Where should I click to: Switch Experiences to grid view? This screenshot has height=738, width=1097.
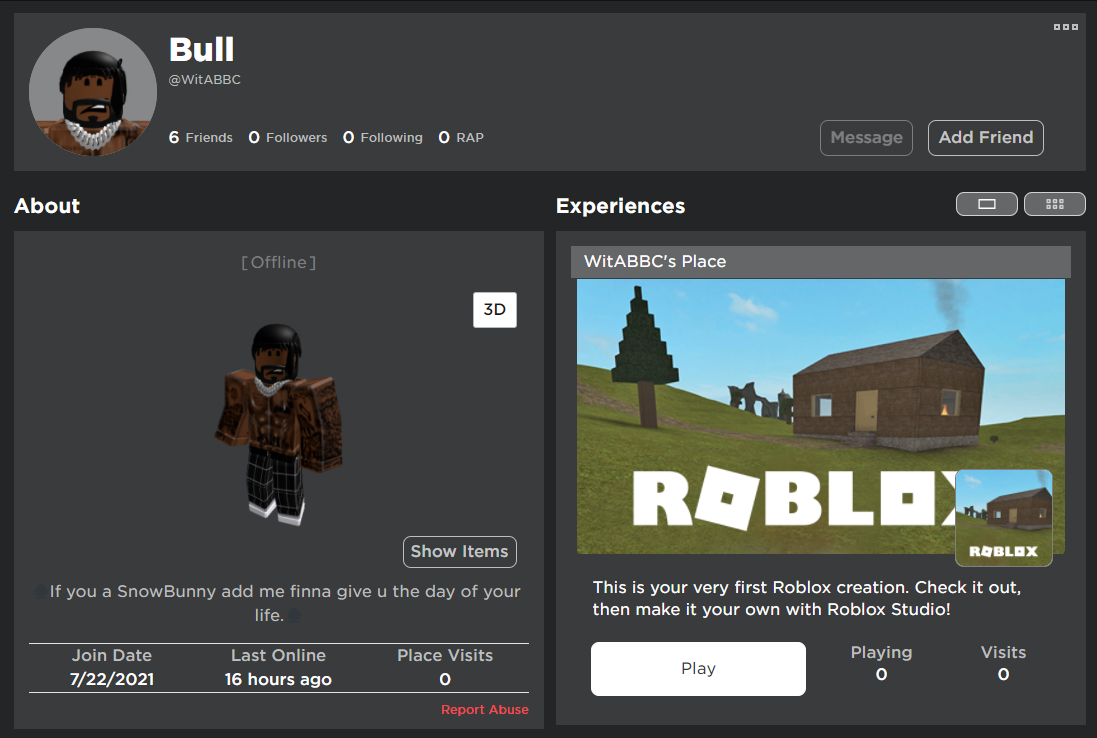point(1054,204)
